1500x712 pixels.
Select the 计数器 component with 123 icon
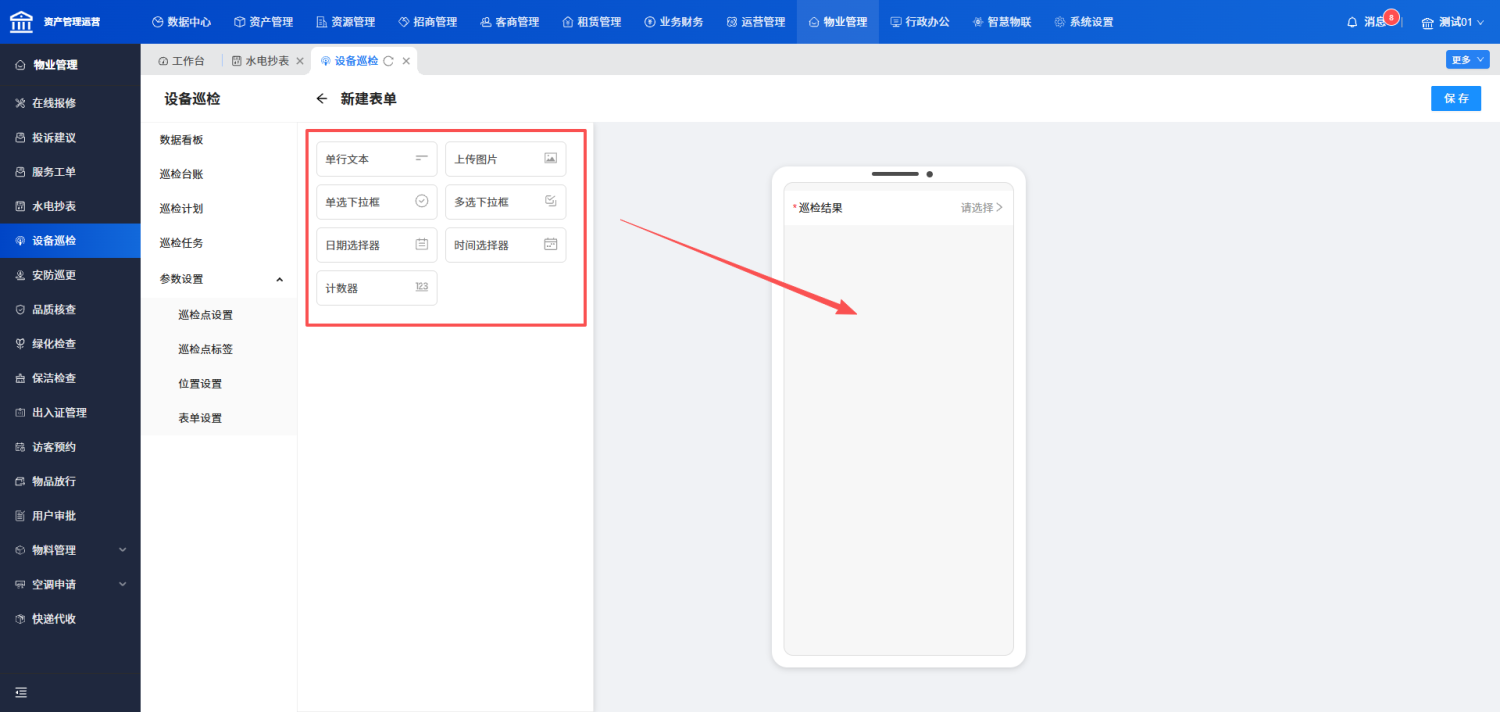point(377,288)
